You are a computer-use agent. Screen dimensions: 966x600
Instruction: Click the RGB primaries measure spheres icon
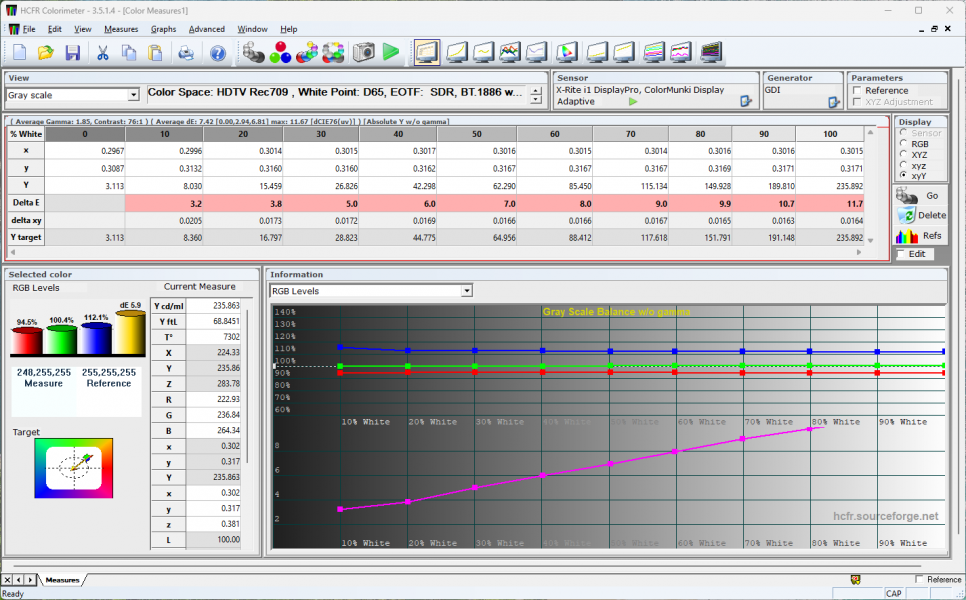pyautogui.click(x=280, y=52)
